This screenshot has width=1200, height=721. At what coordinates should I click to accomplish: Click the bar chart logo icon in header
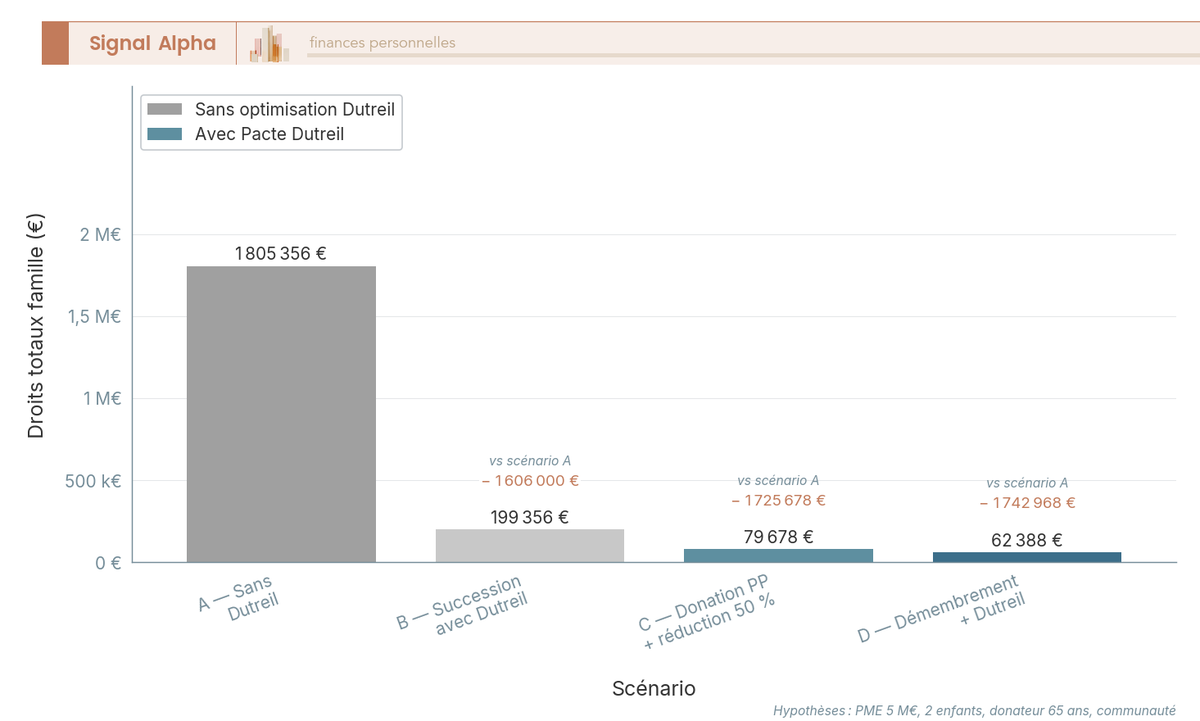pos(270,44)
